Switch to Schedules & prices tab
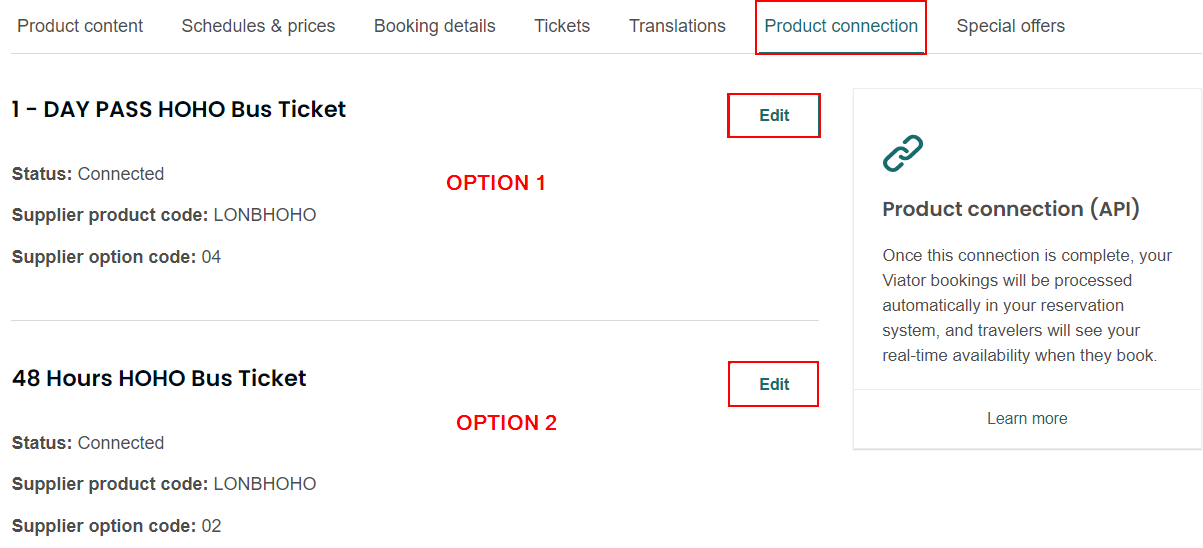Image resolution: width=1203 pixels, height=548 pixels. coord(258,26)
